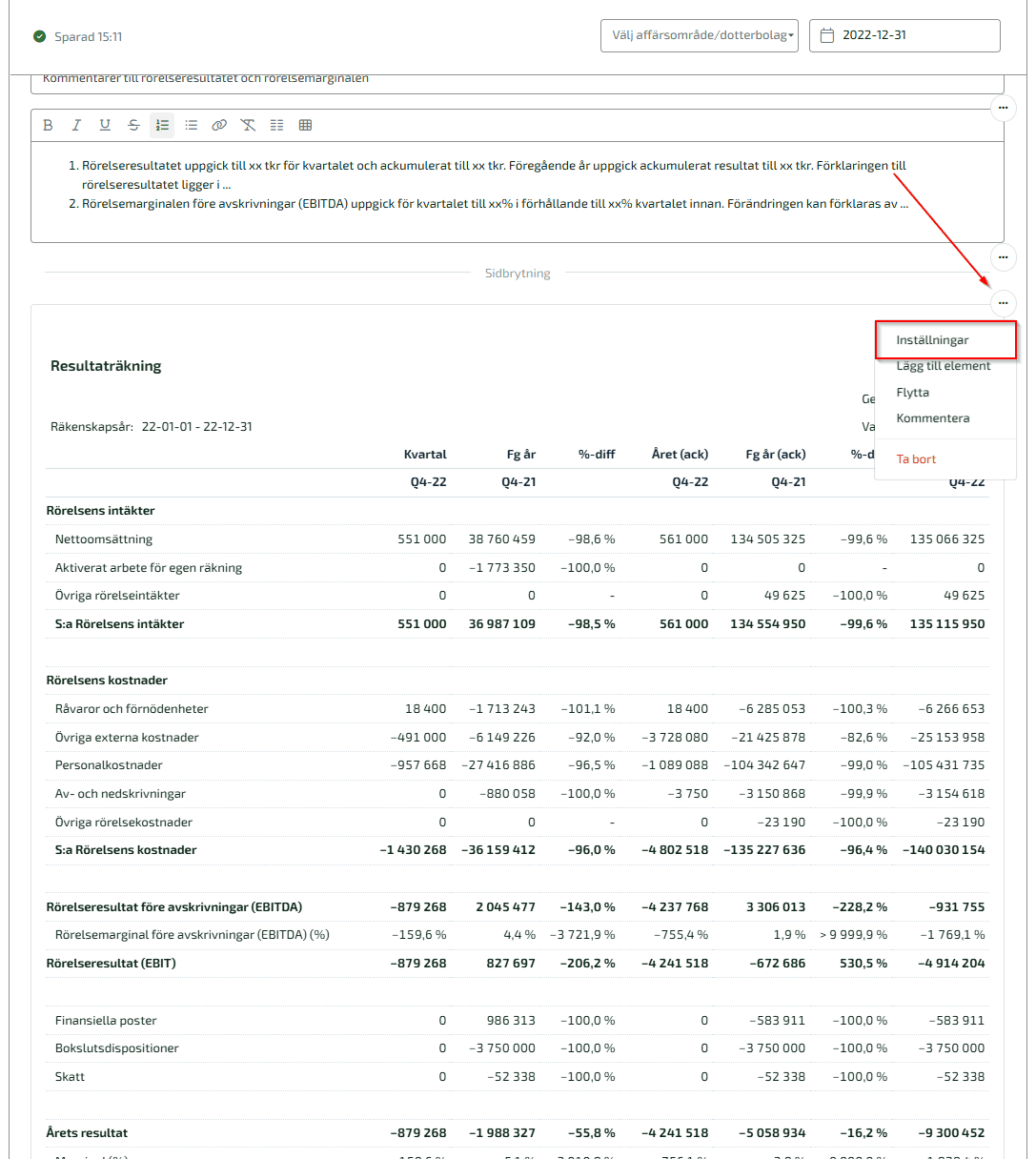Insert a table with the grid icon
Image resolution: width=1036 pixels, height=1159 pixels.
pos(305,125)
